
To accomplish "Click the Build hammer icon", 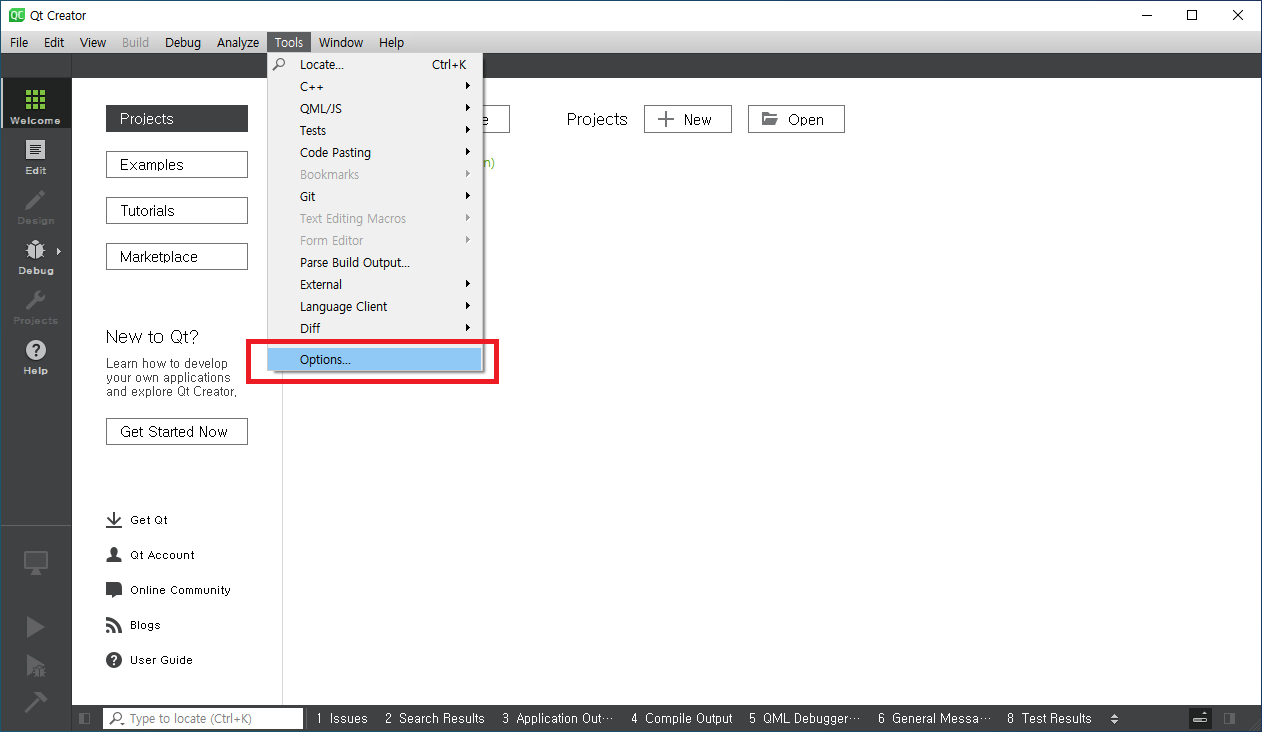I will point(35,702).
